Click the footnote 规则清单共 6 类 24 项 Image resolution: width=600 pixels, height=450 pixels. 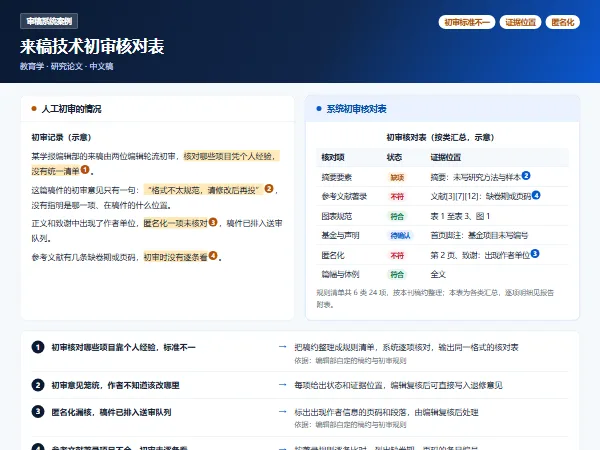435,298
